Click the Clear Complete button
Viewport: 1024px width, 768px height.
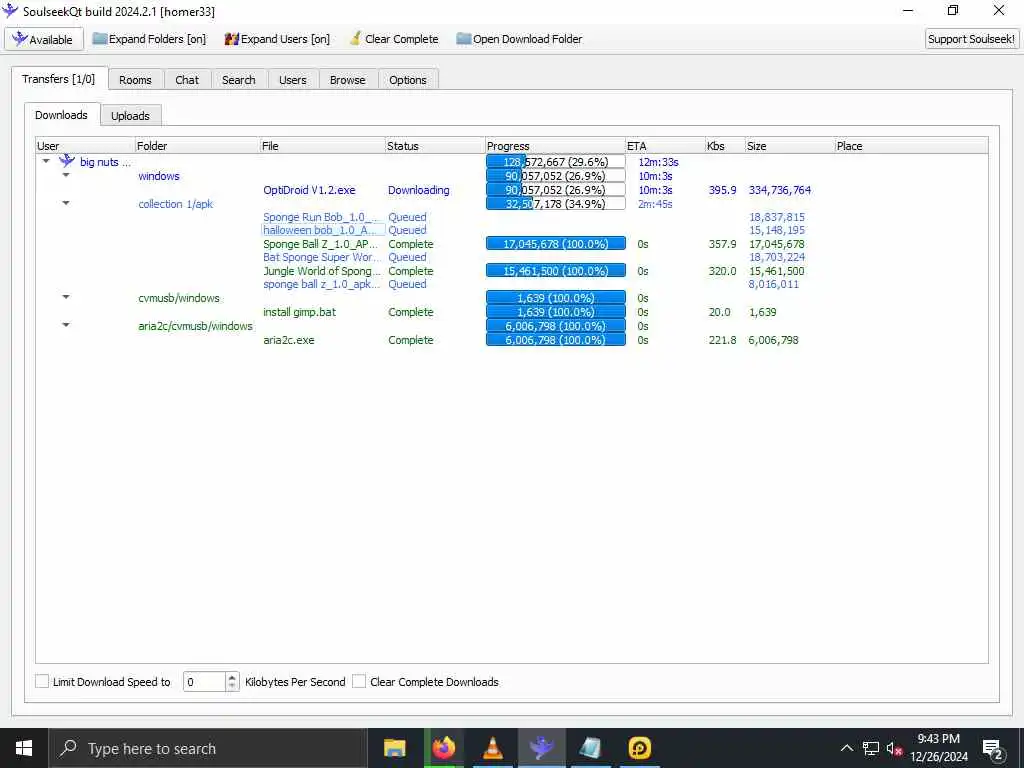(x=394, y=39)
